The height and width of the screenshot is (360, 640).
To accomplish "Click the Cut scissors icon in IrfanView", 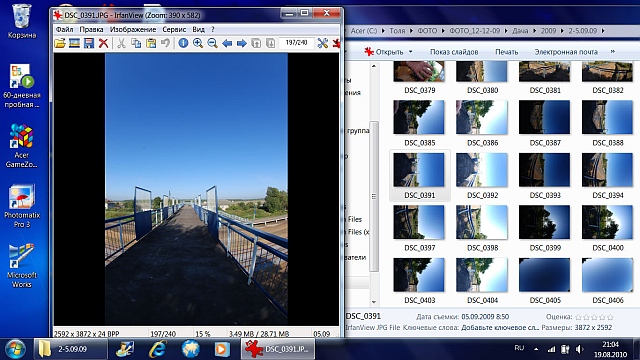I will (x=121, y=43).
